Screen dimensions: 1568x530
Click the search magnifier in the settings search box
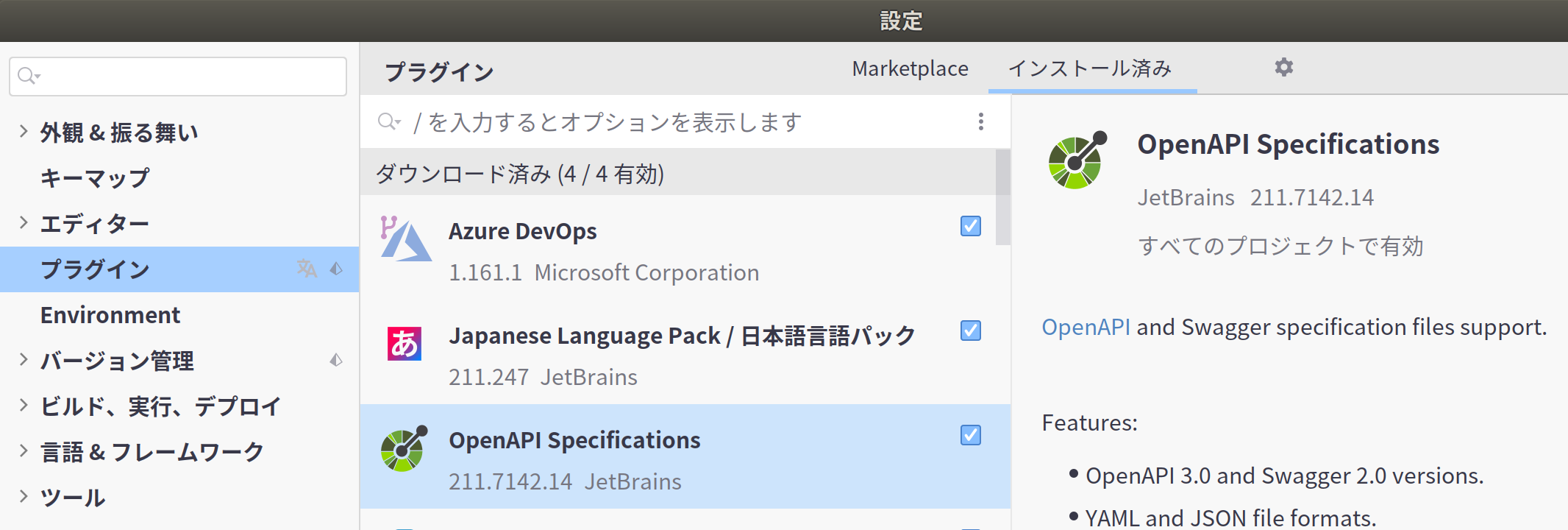[x=28, y=76]
